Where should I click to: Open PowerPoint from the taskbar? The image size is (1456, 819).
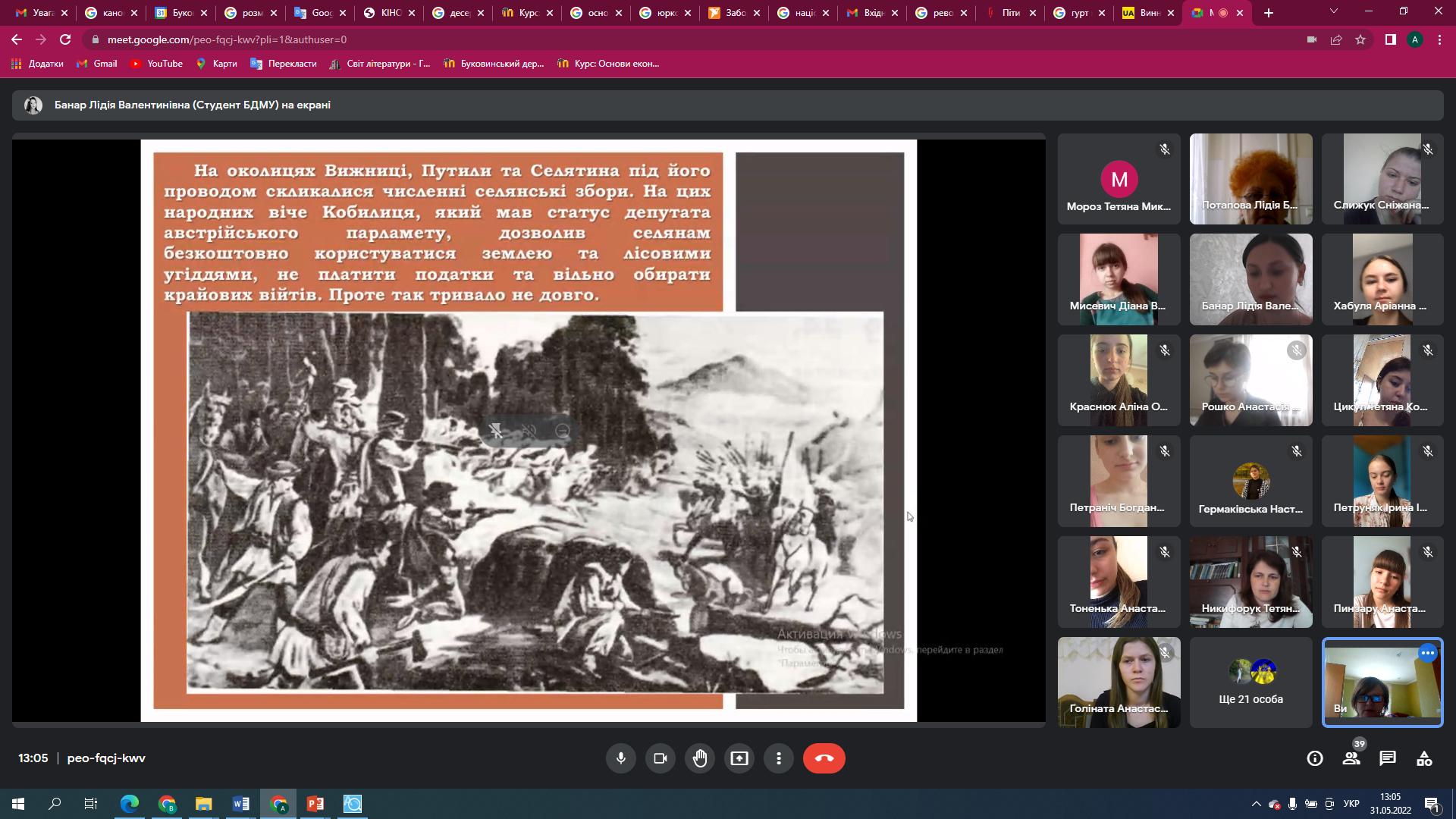(x=315, y=804)
